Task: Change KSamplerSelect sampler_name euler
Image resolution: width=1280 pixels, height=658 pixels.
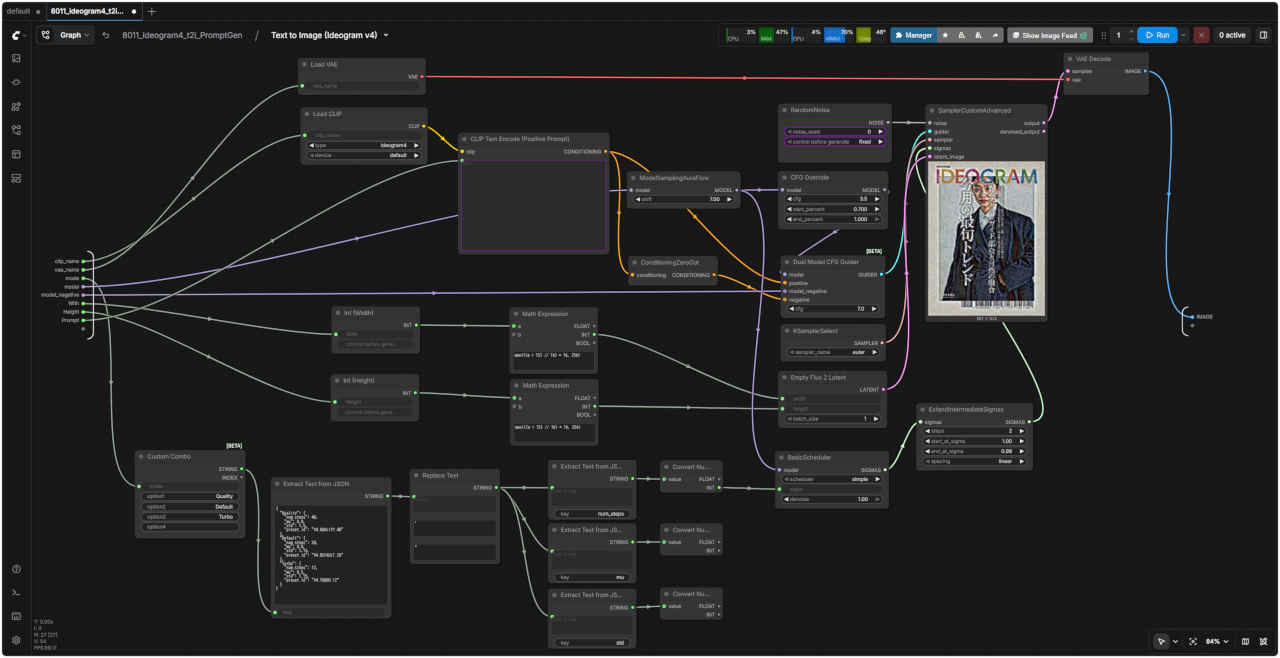Action: 832,352
